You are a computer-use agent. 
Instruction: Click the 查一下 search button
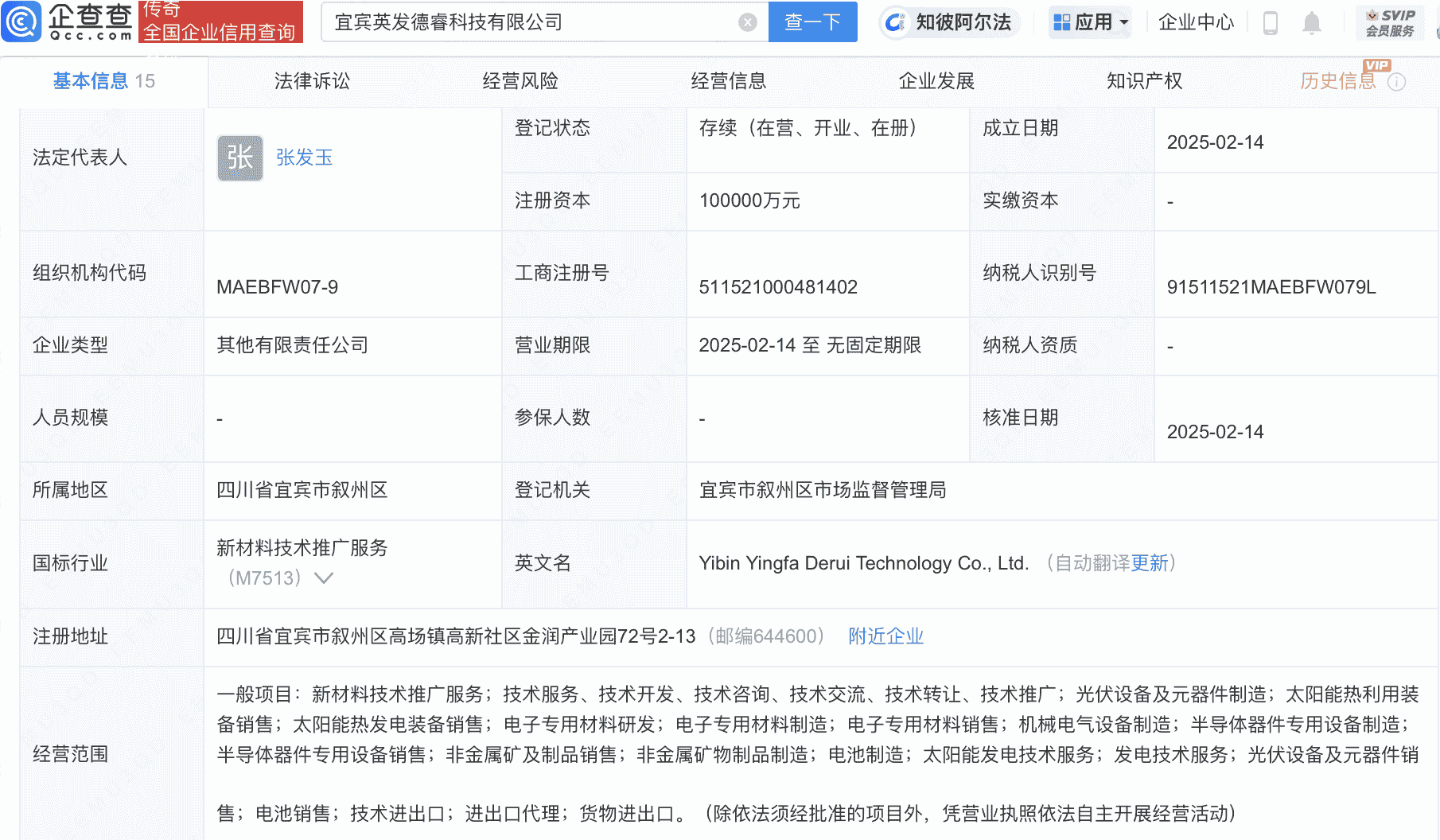tap(812, 22)
